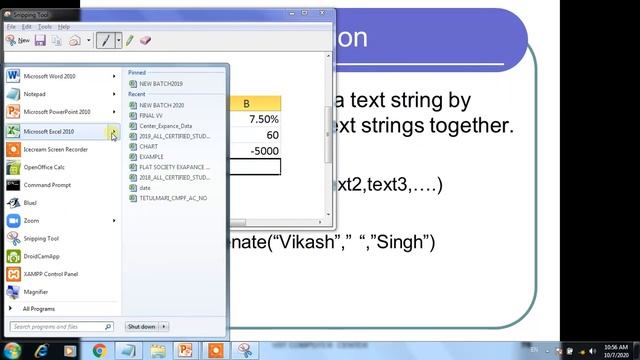Click the Shut down button
Image resolution: width=640 pixels, height=360 pixels.
(x=142, y=327)
